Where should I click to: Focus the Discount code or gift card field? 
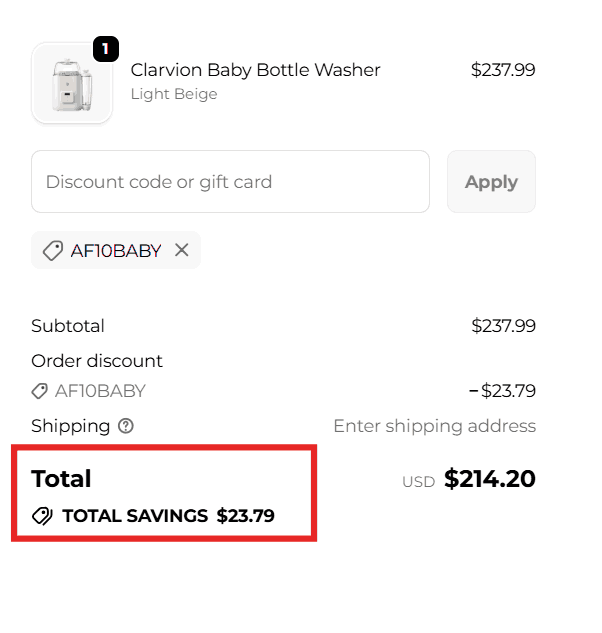coord(230,182)
